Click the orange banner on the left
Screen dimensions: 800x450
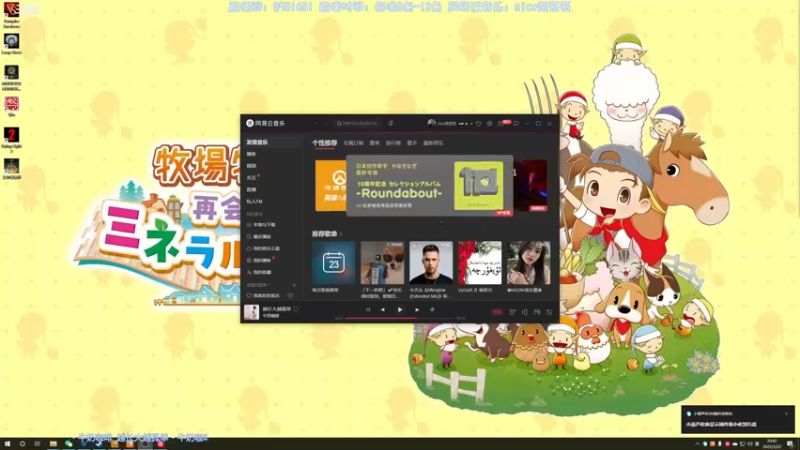tap(331, 185)
